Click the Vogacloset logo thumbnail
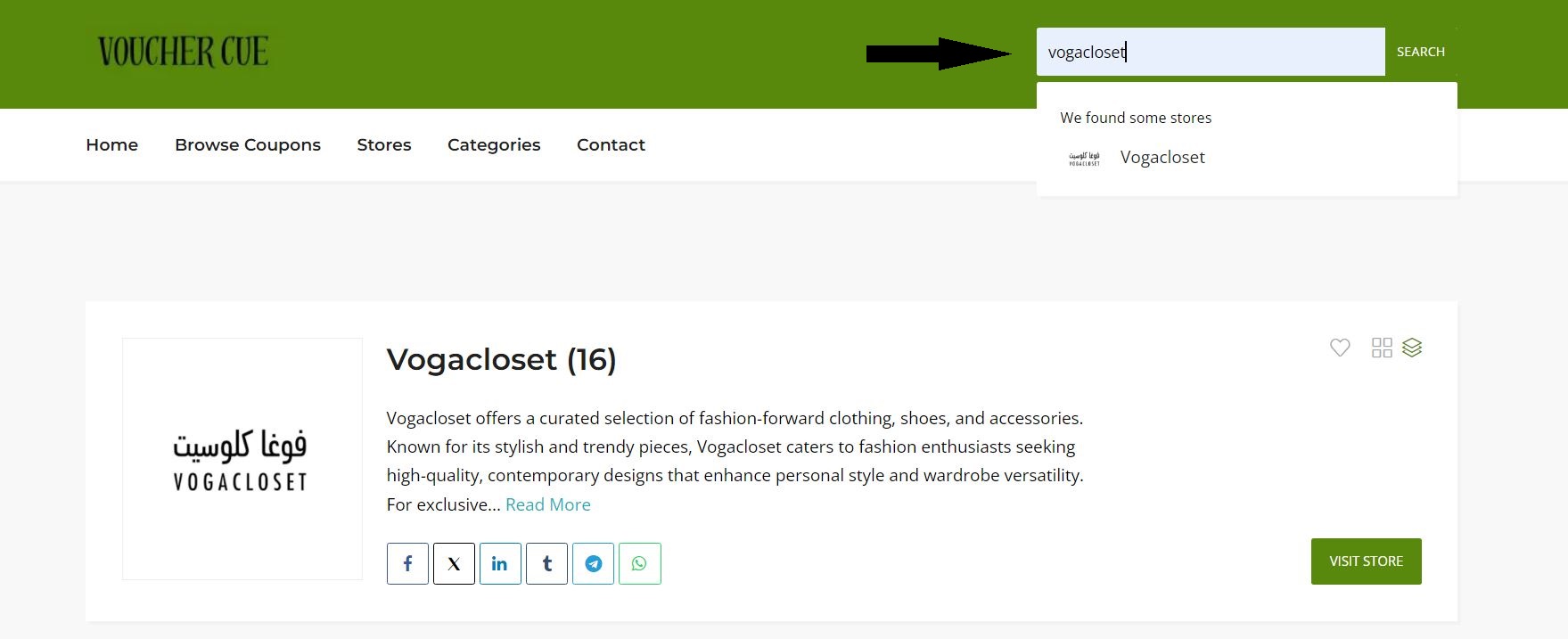Image resolution: width=1568 pixels, height=639 pixels. [242, 459]
